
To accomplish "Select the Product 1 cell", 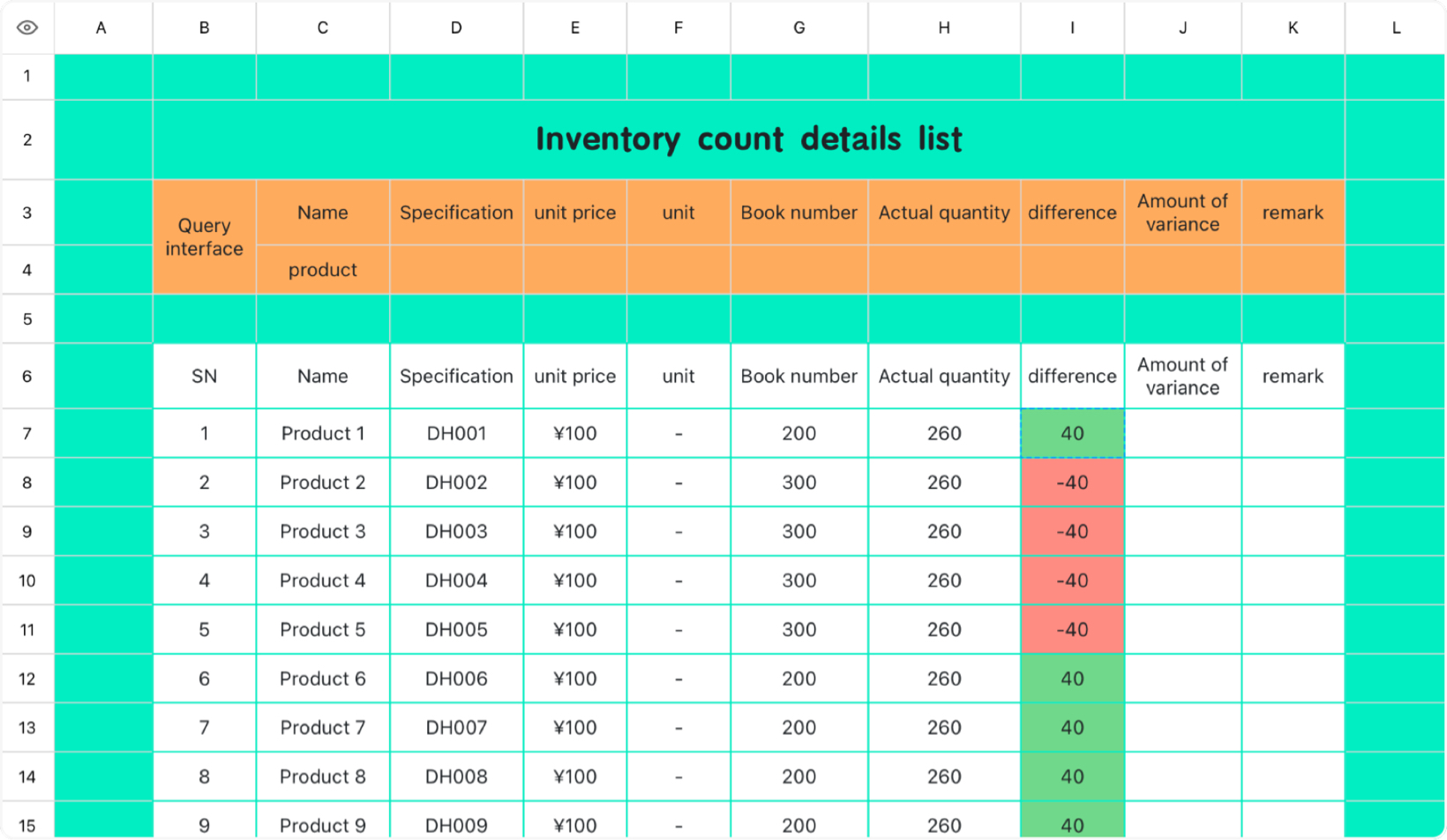I will click(323, 433).
